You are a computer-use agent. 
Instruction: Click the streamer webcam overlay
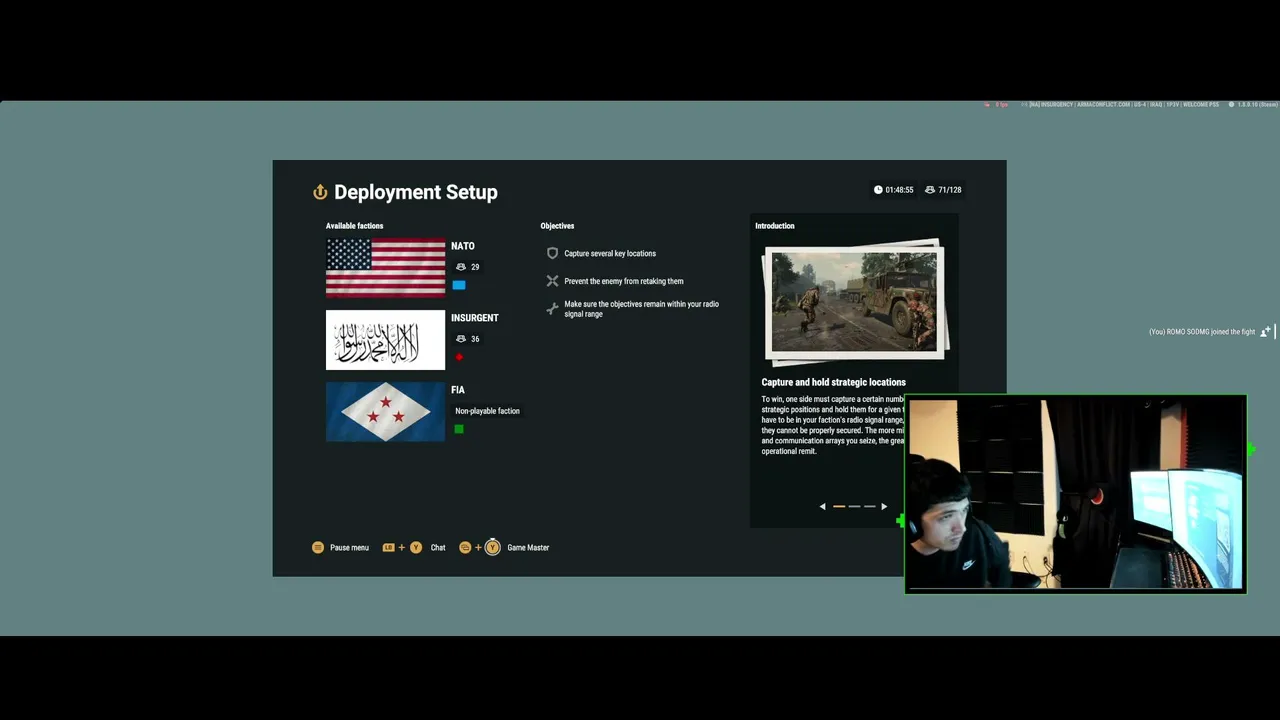coord(1076,494)
